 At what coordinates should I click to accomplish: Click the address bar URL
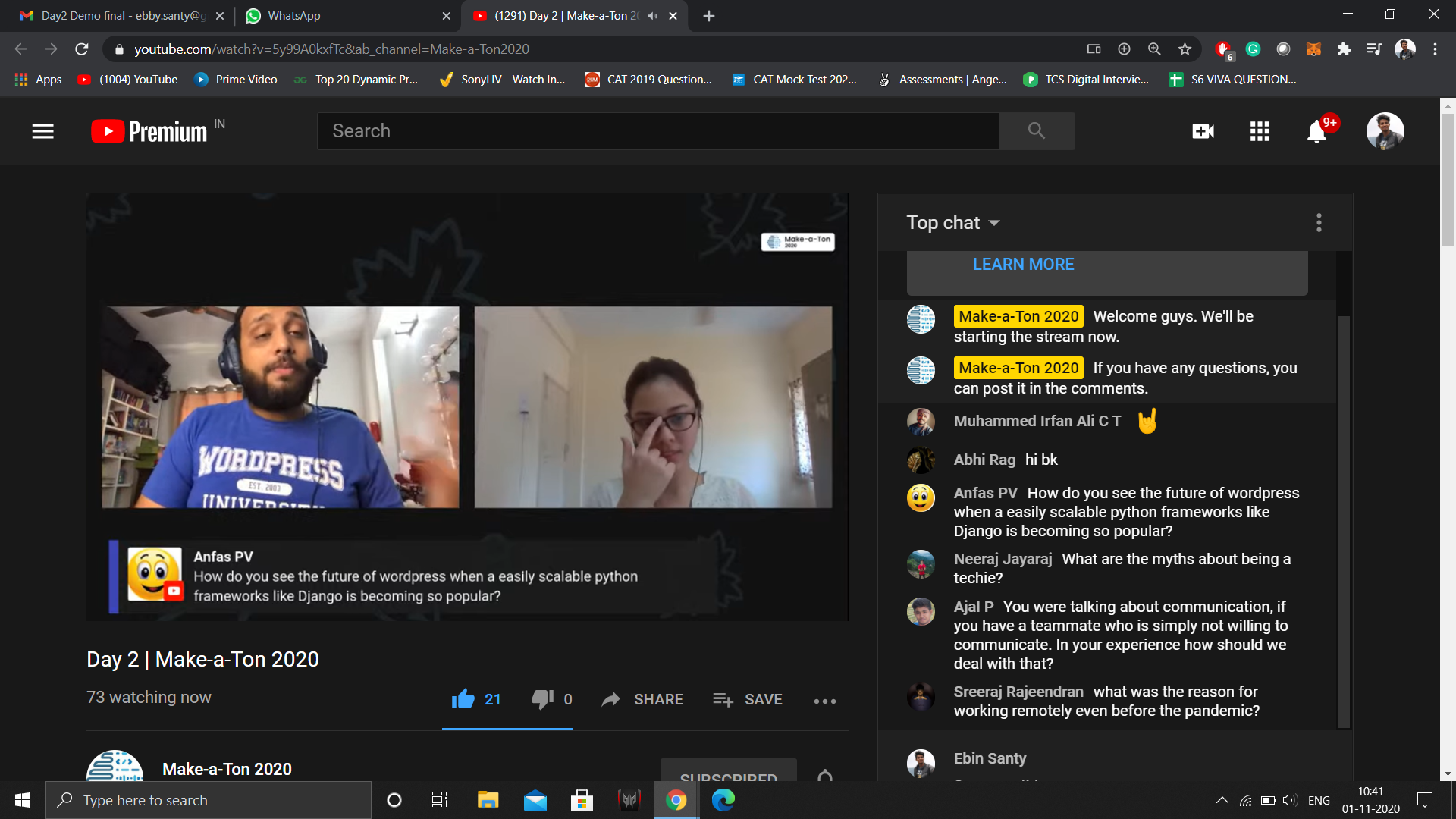pos(331,49)
